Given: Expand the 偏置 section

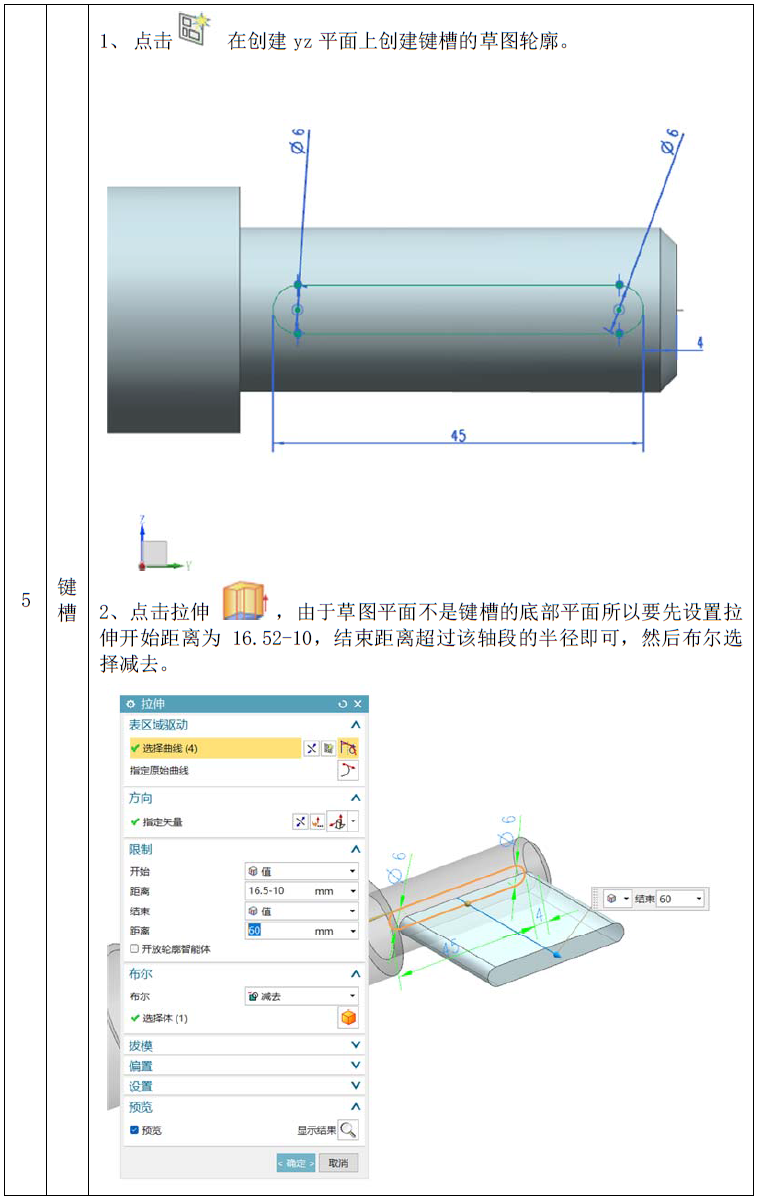Looking at the screenshot, I should 243,1065.
